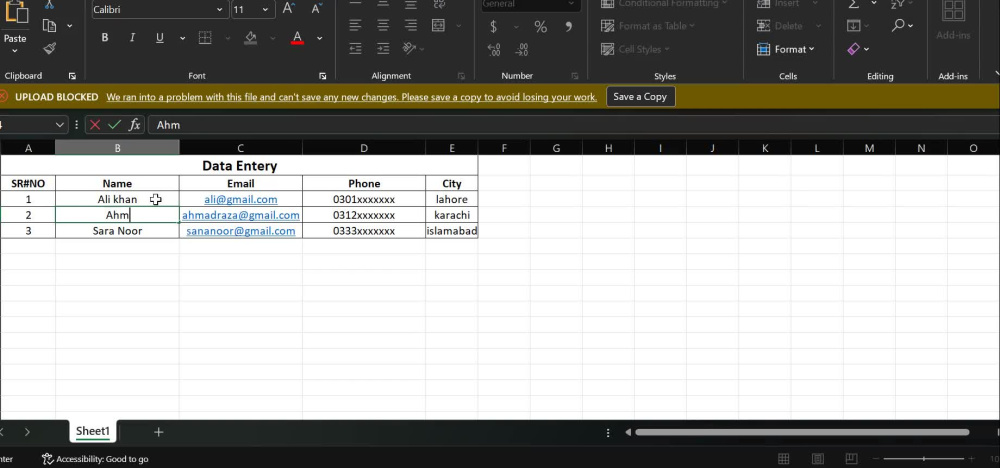Click the Copy icon in Clipboard
Viewport: 1000px width, 468px height.
tap(49, 26)
